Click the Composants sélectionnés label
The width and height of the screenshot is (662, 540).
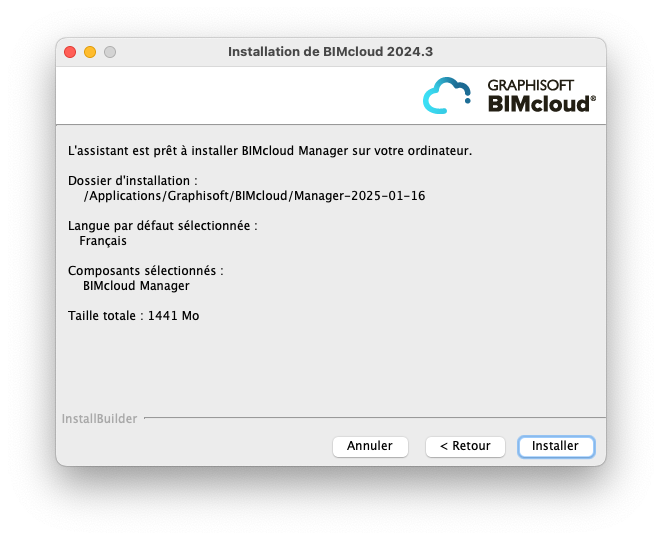pyautogui.click(x=146, y=271)
